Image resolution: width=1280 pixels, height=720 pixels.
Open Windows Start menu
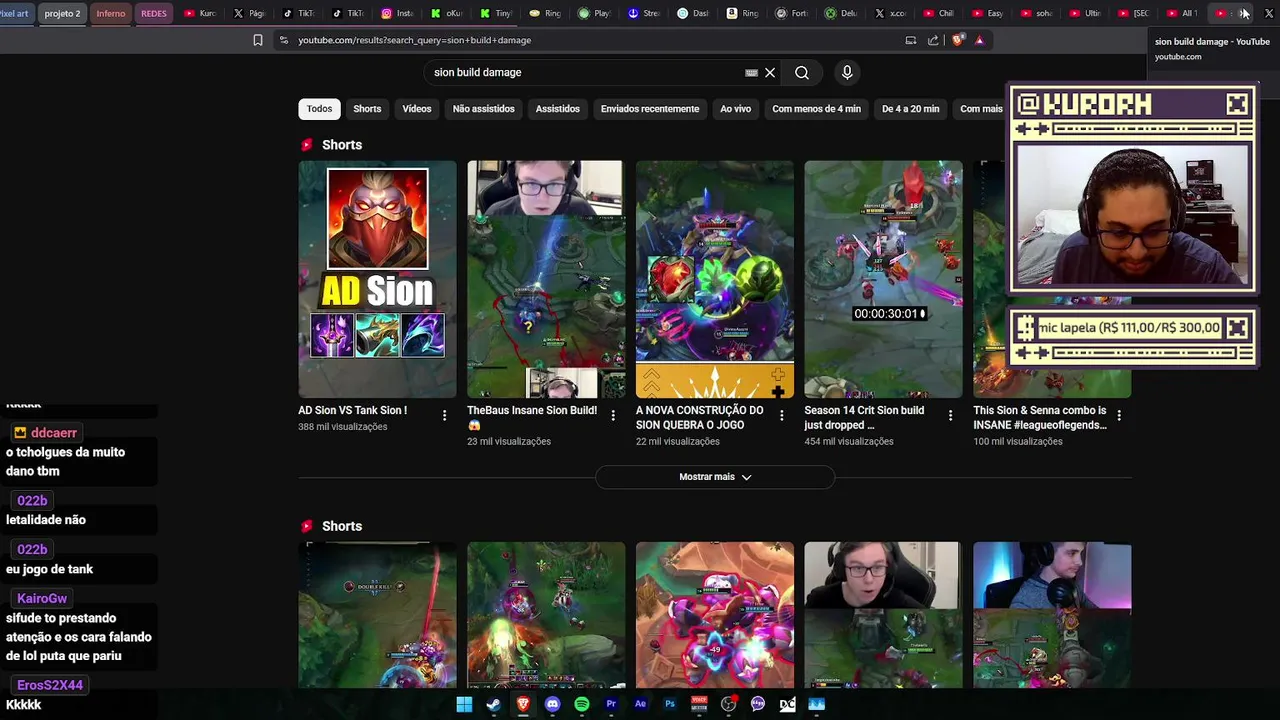click(x=464, y=704)
